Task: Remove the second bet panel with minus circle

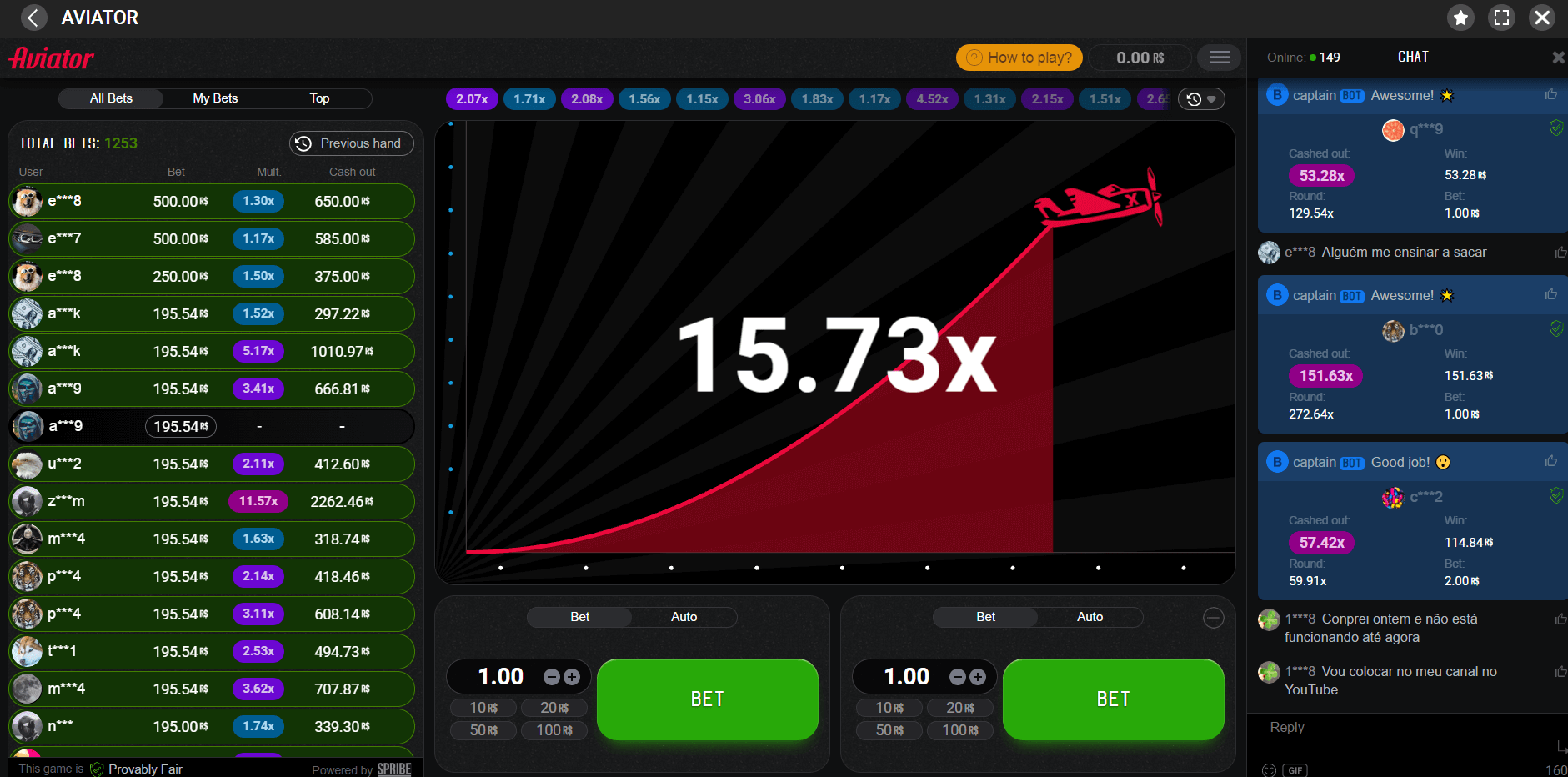Action: tap(1214, 618)
